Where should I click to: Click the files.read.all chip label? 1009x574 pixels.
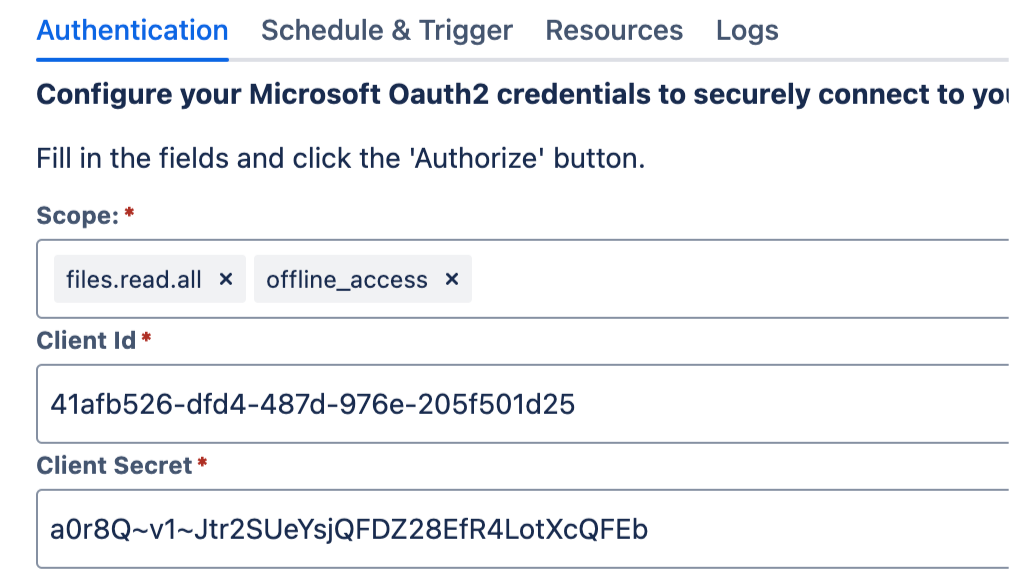click(x=134, y=280)
